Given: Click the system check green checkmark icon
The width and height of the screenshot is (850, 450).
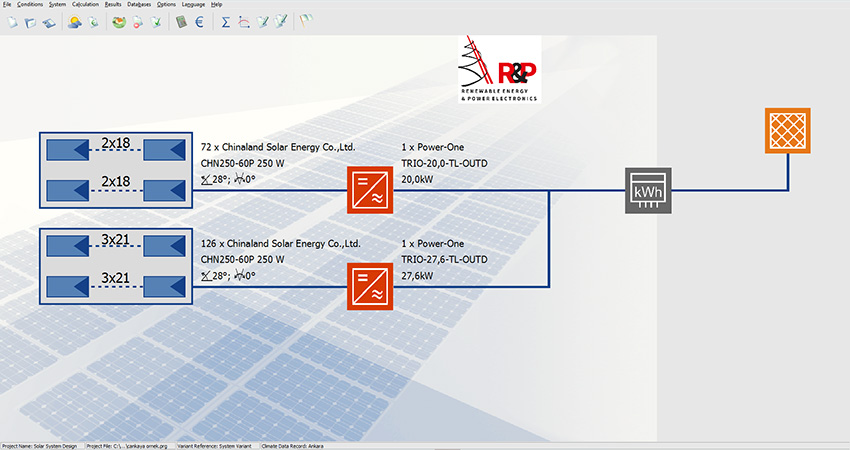Looking at the screenshot, I should (x=156, y=22).
